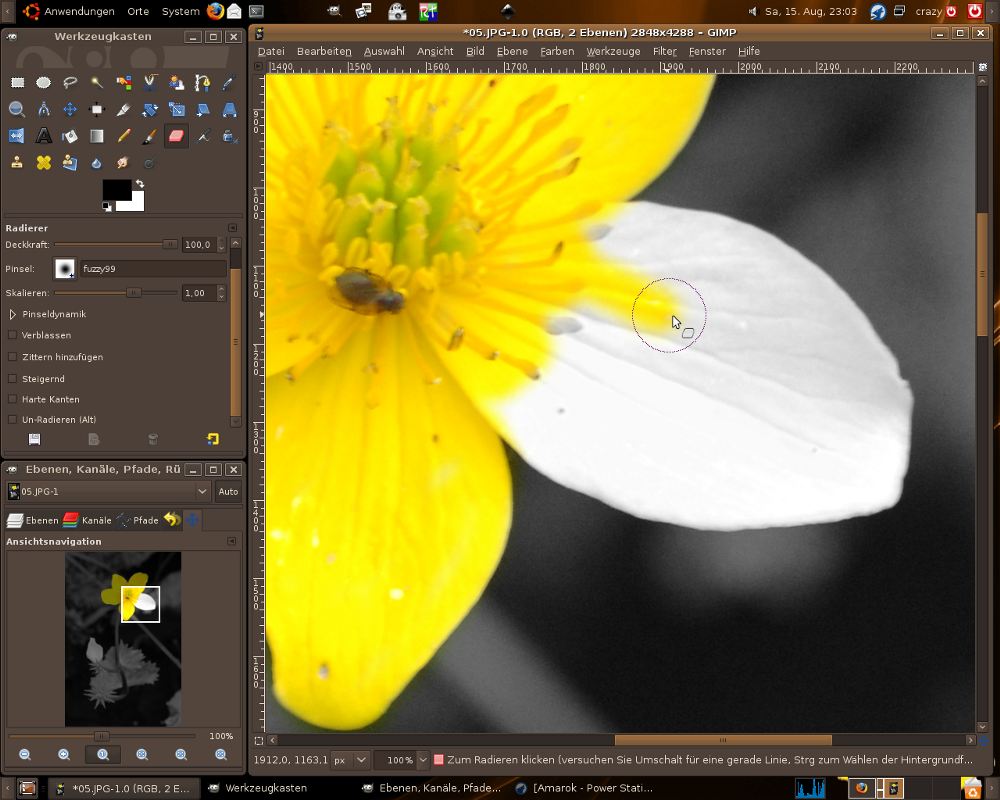Screen dimensions: 1000x800
Task: Click the black foreground color swatch
Action: [x=117, y=189]
